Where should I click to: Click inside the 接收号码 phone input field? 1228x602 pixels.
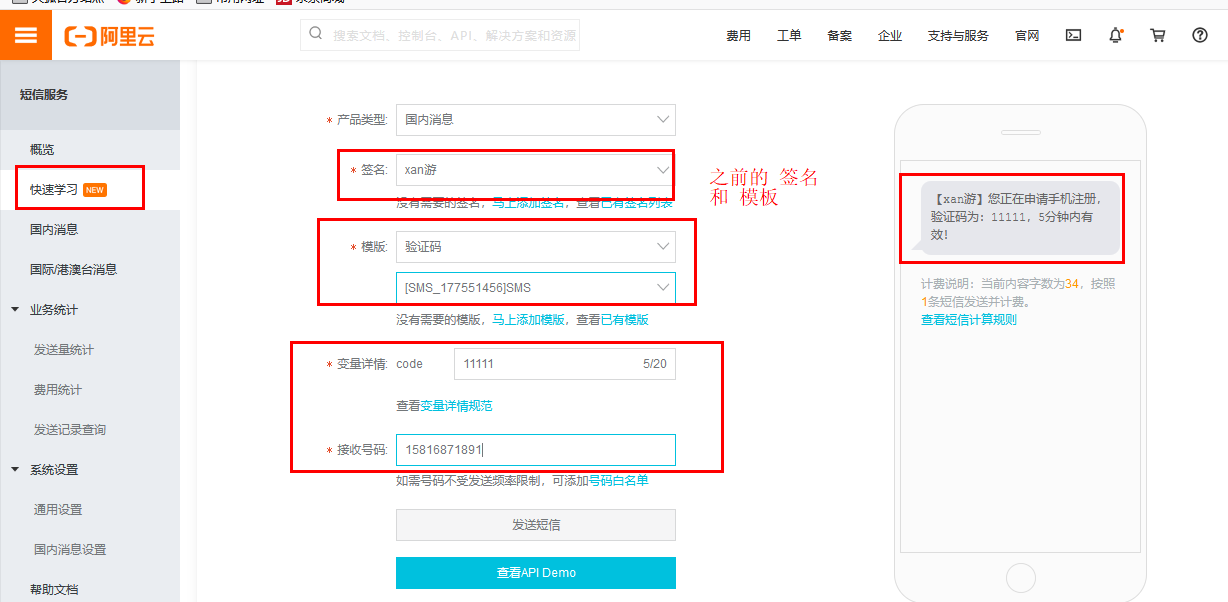(x=536, y=450)
